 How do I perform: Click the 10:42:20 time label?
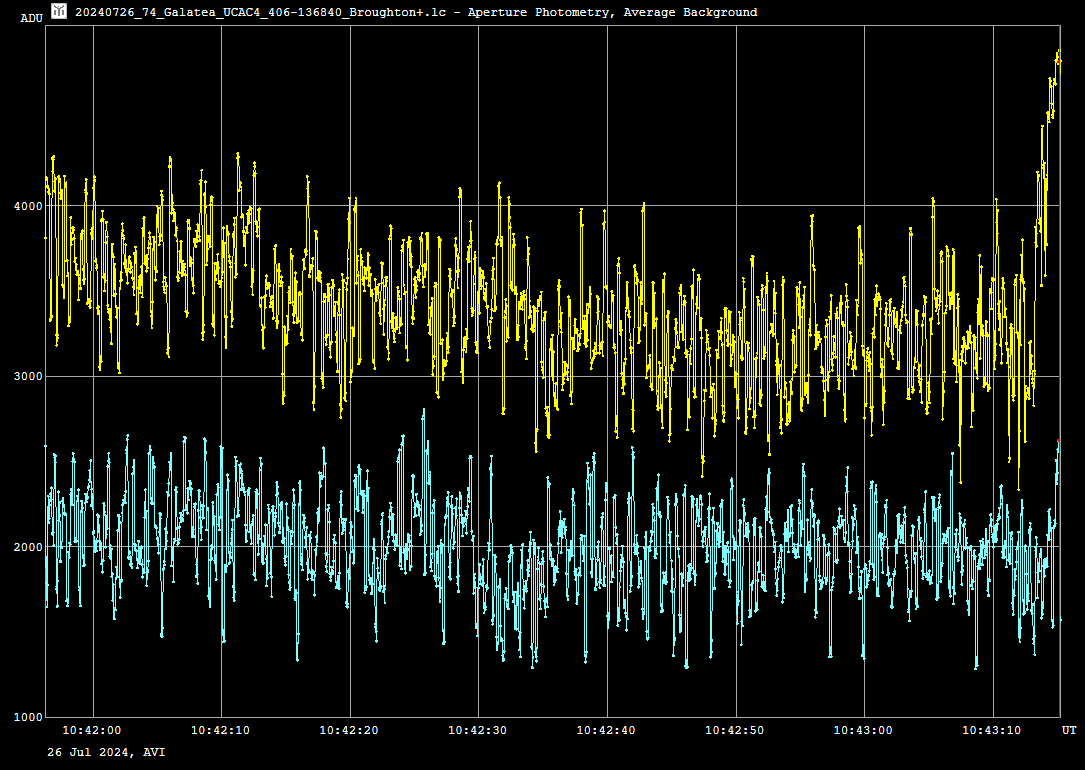coord(349,730)
